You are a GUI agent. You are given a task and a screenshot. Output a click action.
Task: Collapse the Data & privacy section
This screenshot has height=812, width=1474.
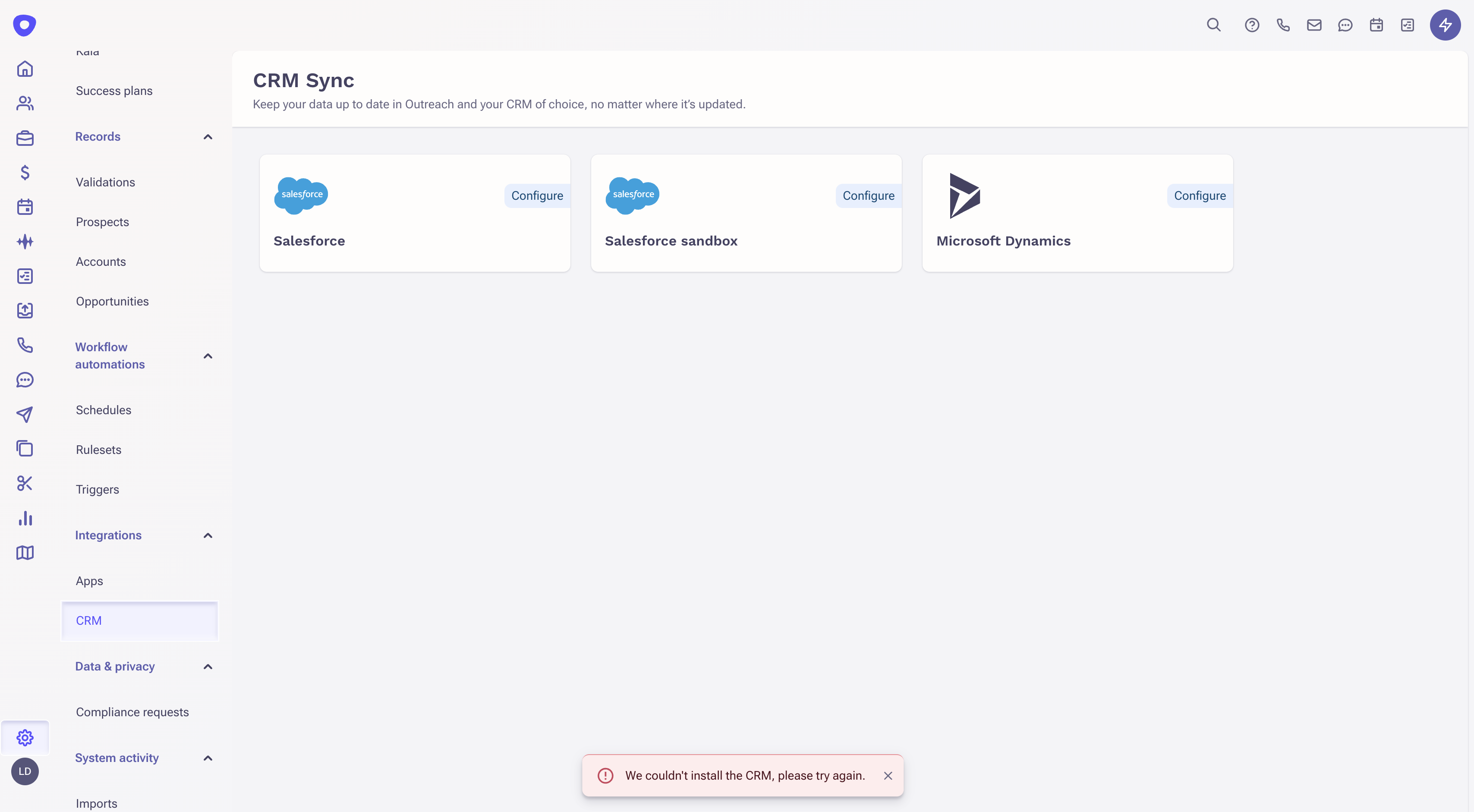pyautogui.click(x=208, y=667)
